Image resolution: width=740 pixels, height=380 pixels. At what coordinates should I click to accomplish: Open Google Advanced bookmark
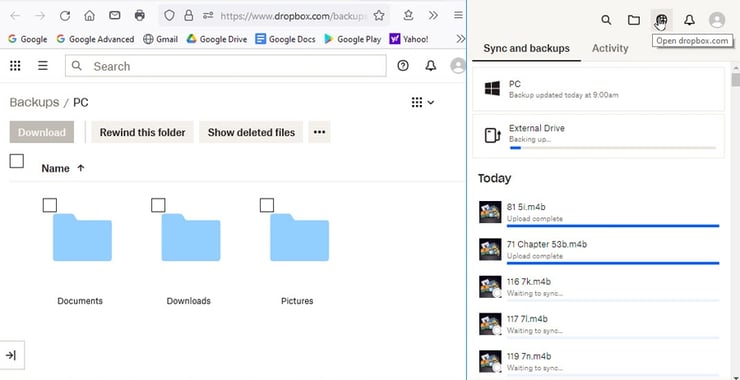click(x=95, y=39)
